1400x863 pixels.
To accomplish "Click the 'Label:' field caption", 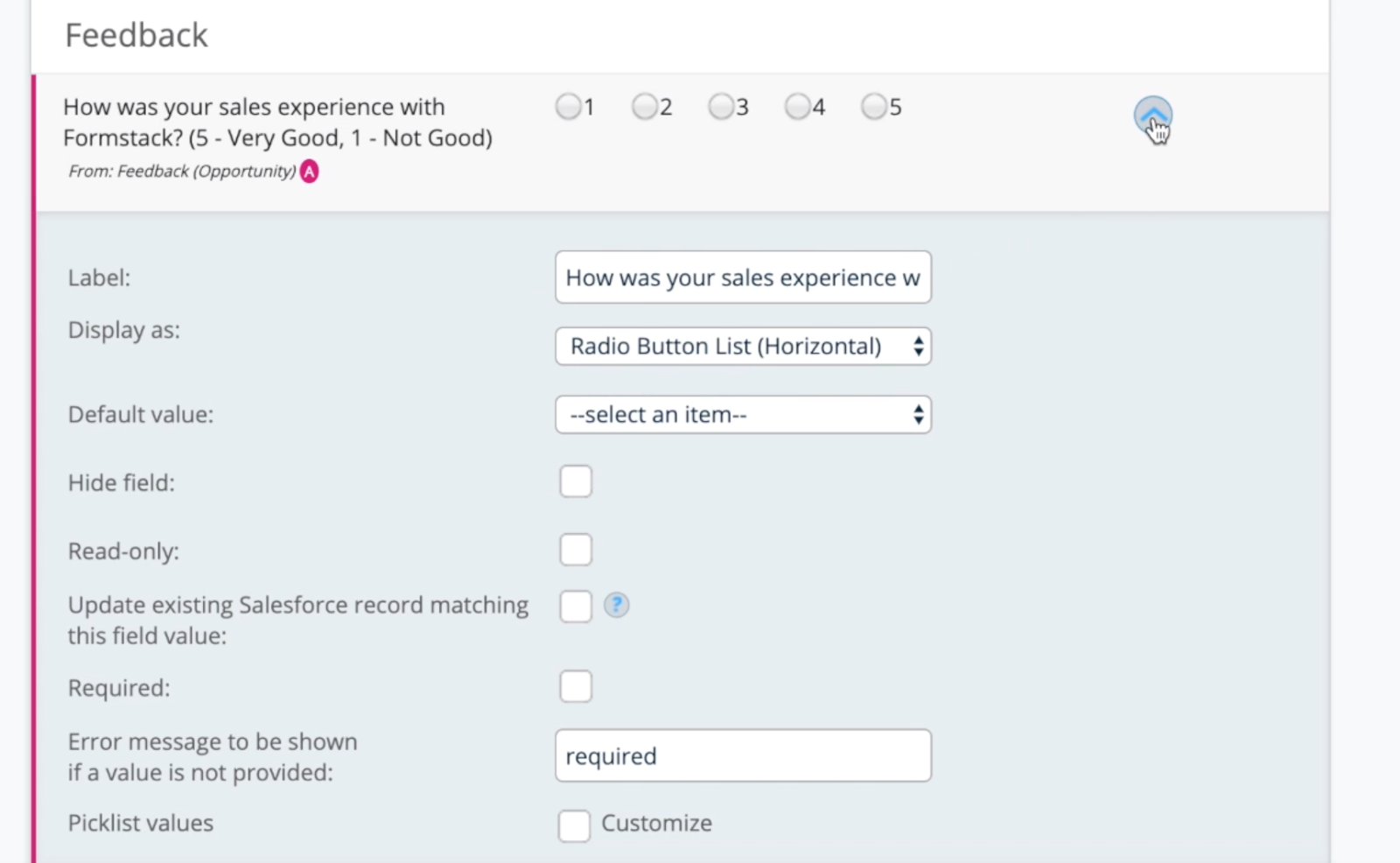I will point(99,277).
